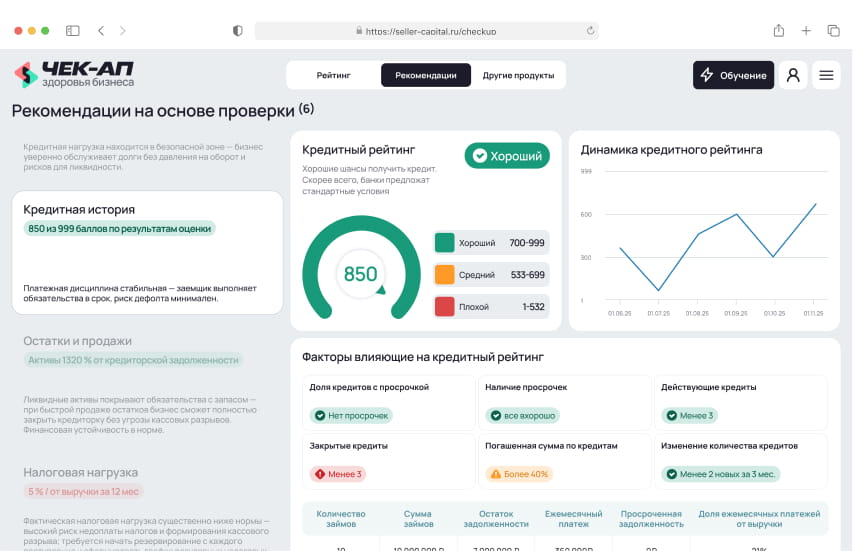Click the ЧЕК-АП logo
853x551 pixels.
tap(73, 75)
